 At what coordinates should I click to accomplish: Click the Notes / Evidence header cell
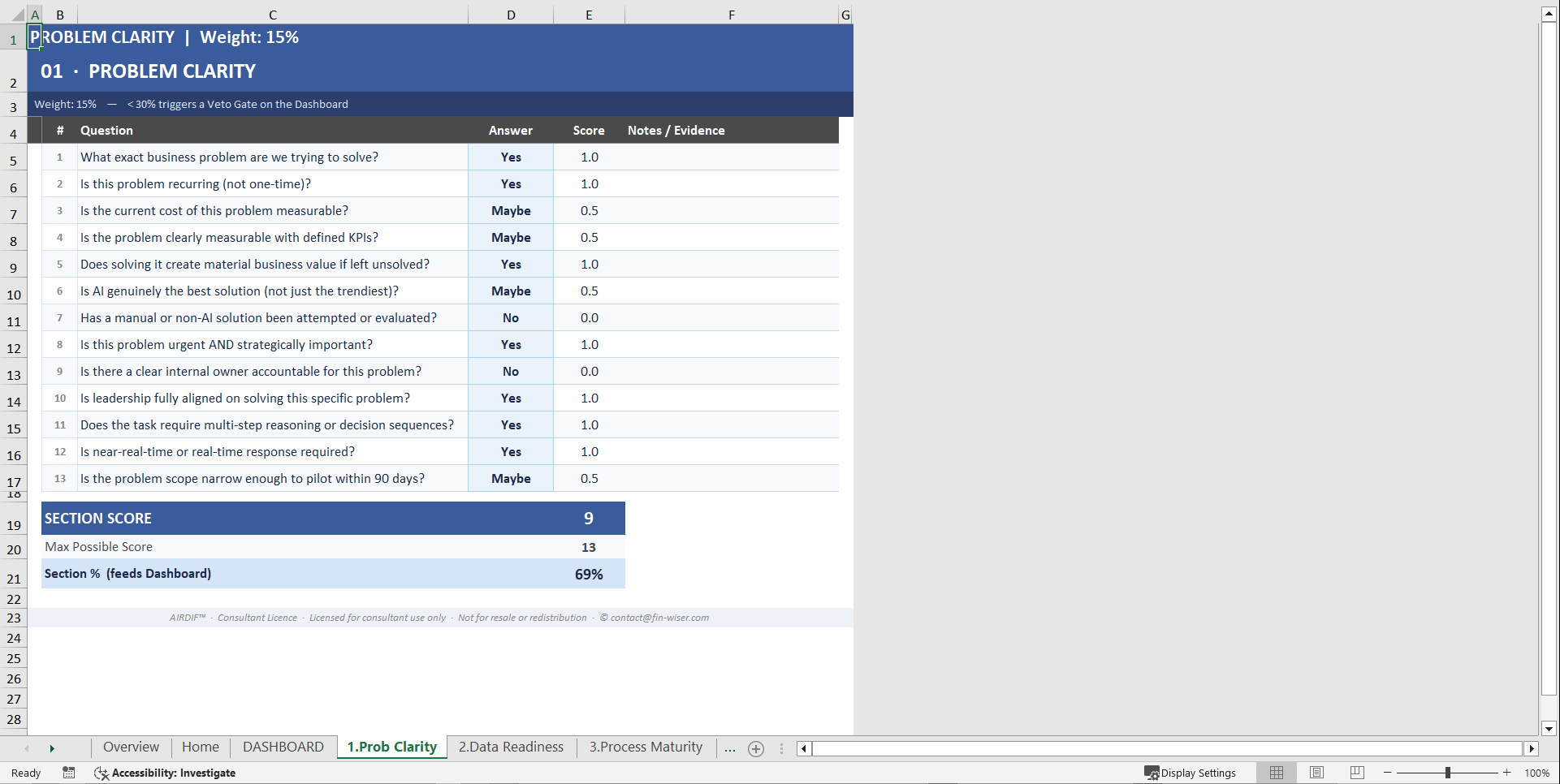(732, 131)
